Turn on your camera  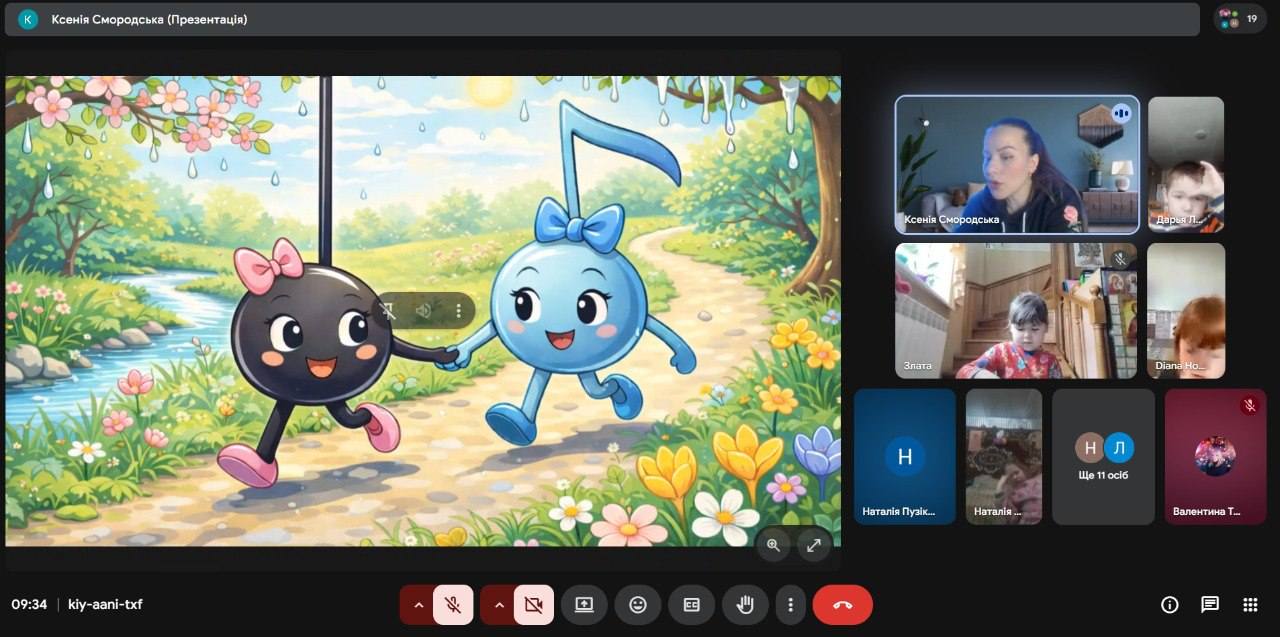click(534, 605)
